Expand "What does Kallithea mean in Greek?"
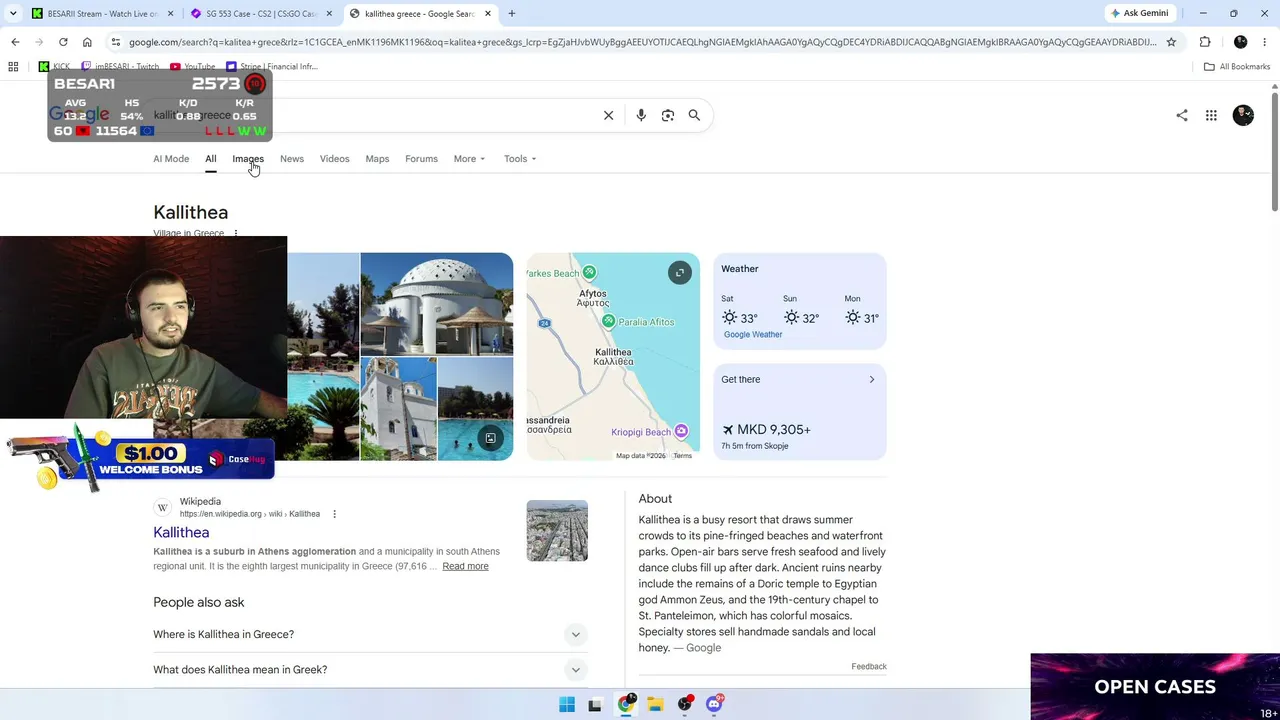1280x720 pixels. coord(368,670)
